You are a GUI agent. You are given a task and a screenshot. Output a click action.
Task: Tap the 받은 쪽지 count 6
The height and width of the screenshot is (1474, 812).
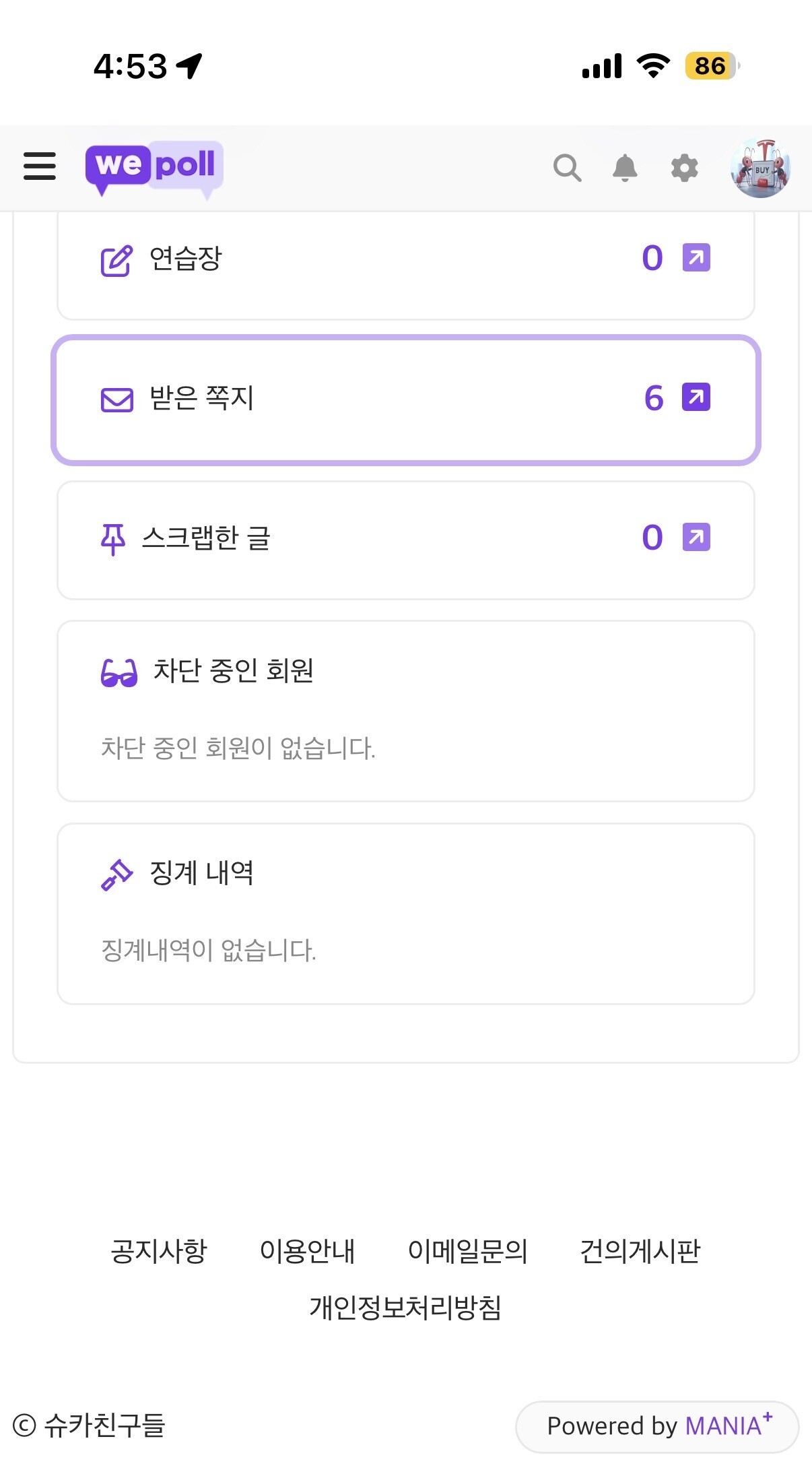pyautogui.click(x=654, y=398)
